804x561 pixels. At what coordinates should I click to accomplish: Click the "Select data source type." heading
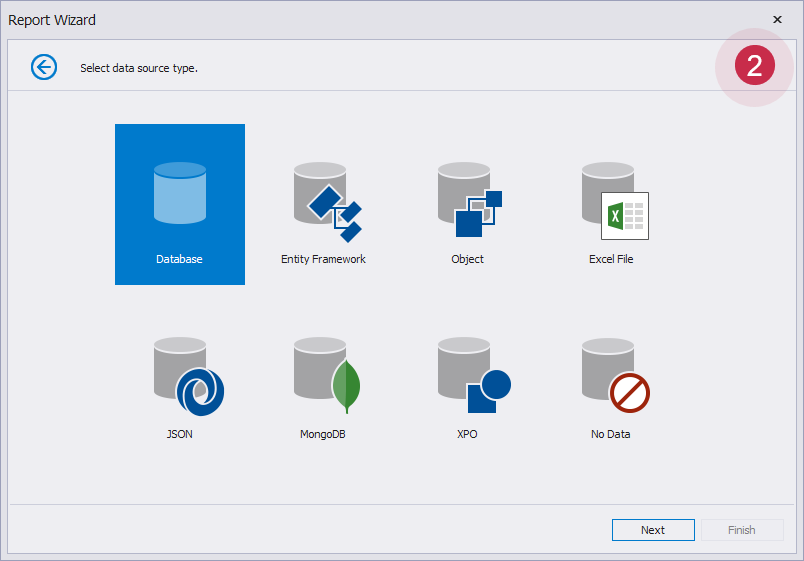tap(139, 68)
